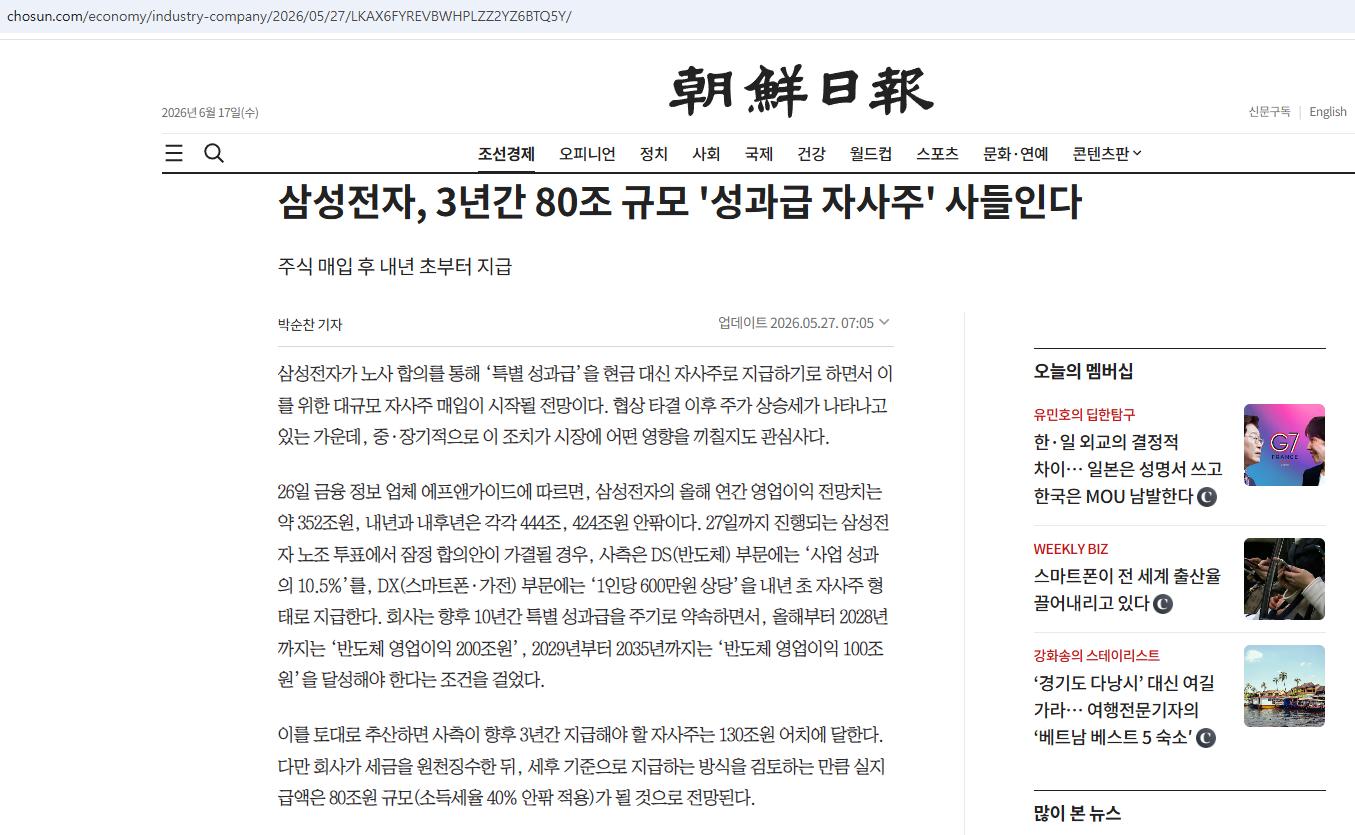Open the G7 diplomacy article thumbnail

[x=1284, y=445]
